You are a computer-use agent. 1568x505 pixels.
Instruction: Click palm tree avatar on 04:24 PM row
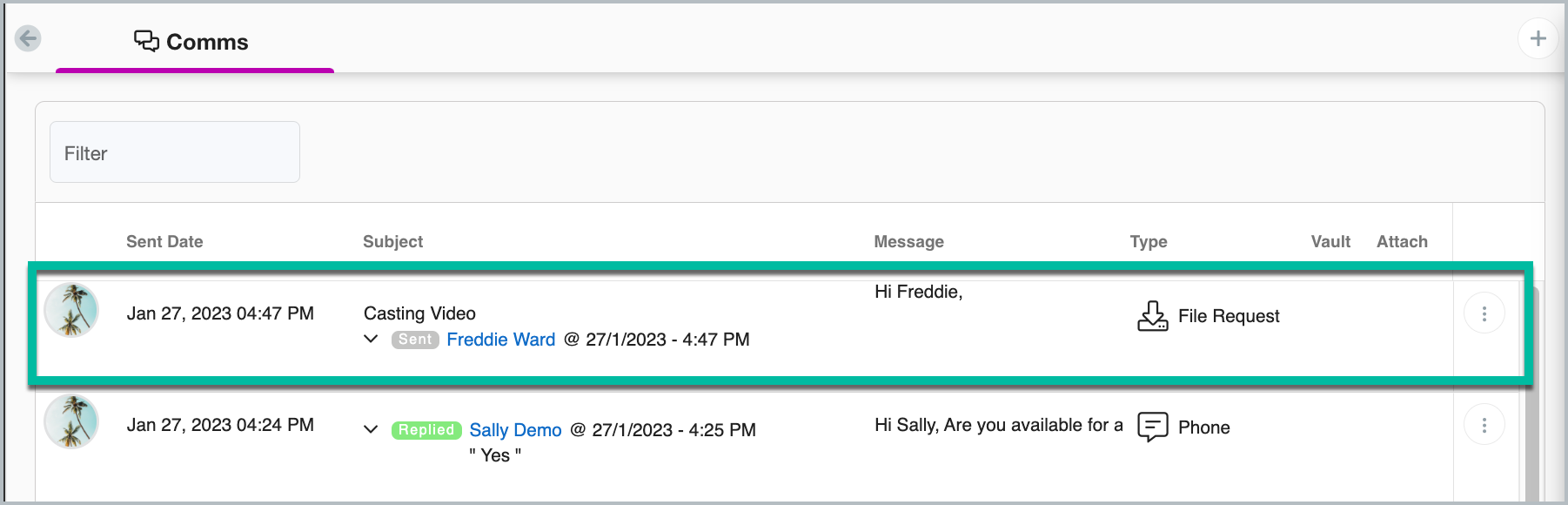[71, 421]
